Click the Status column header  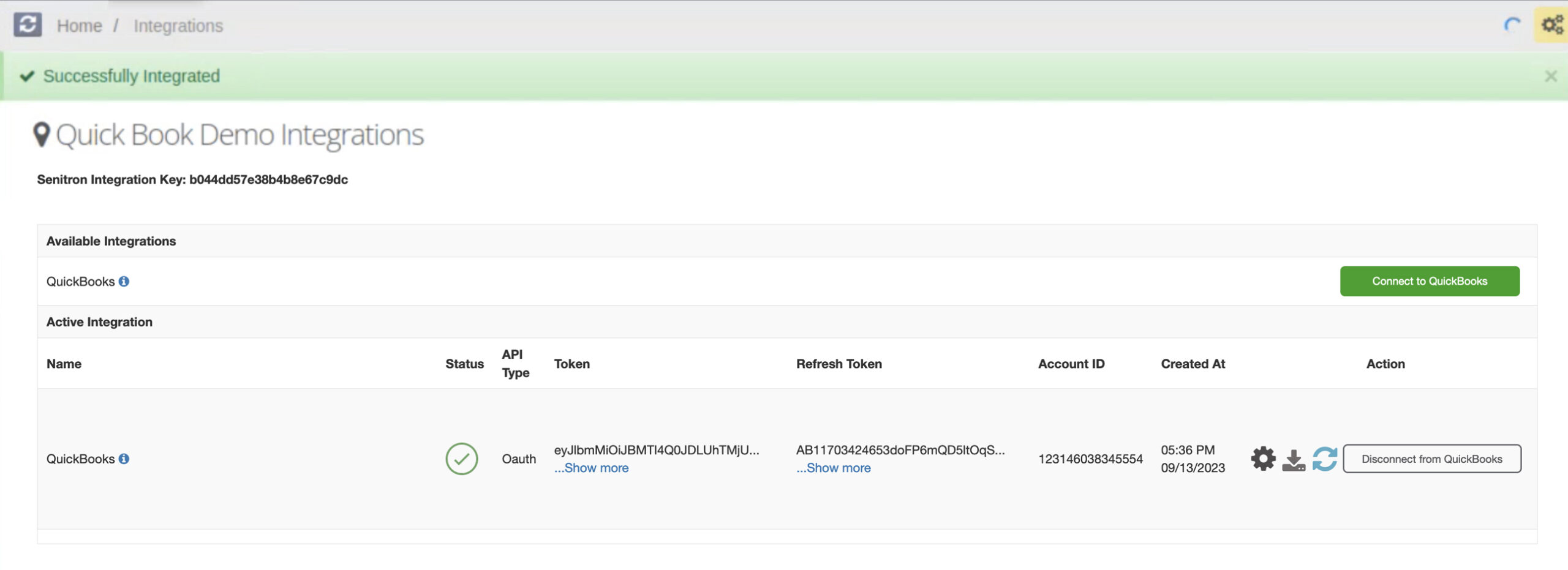pos(464,364)
